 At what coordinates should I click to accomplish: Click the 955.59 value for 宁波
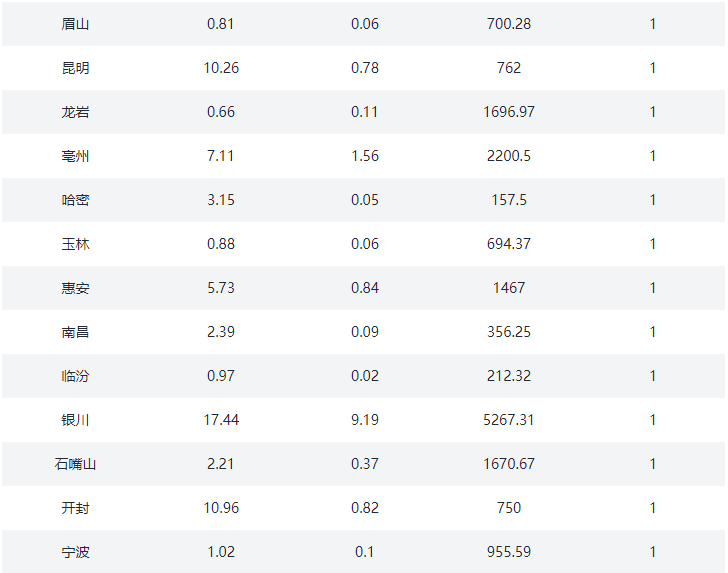(508, 552)
